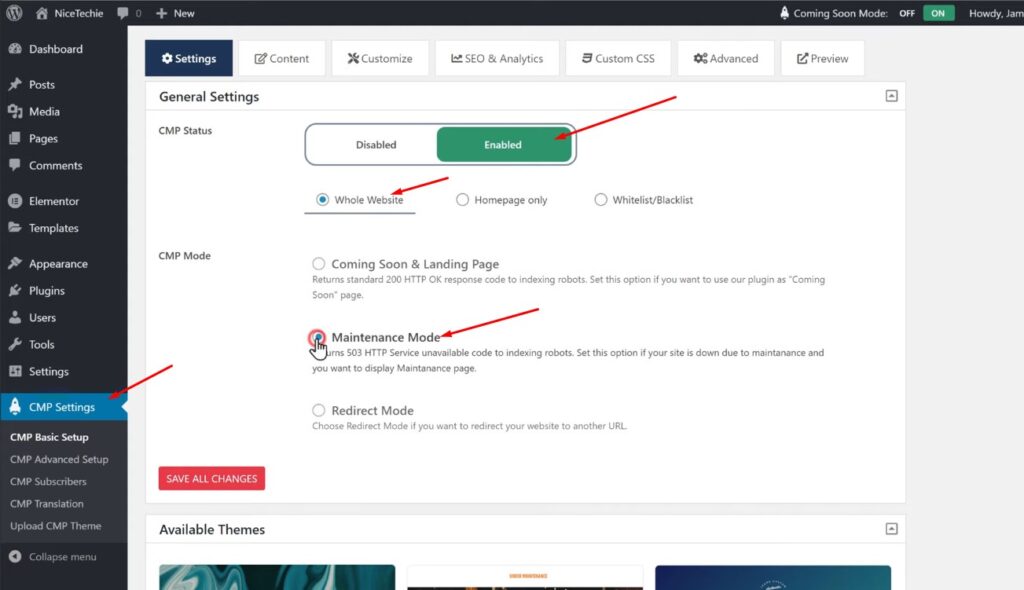Click SAVE ALL CHANGES
1024x590 pixels.
211,478
